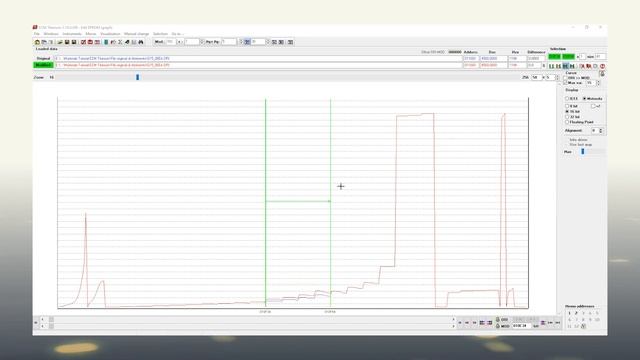The height and width of the screenshot is (360, 640).
Task: Click the red power icon in selection toolbar
Action: coord(602,66)
